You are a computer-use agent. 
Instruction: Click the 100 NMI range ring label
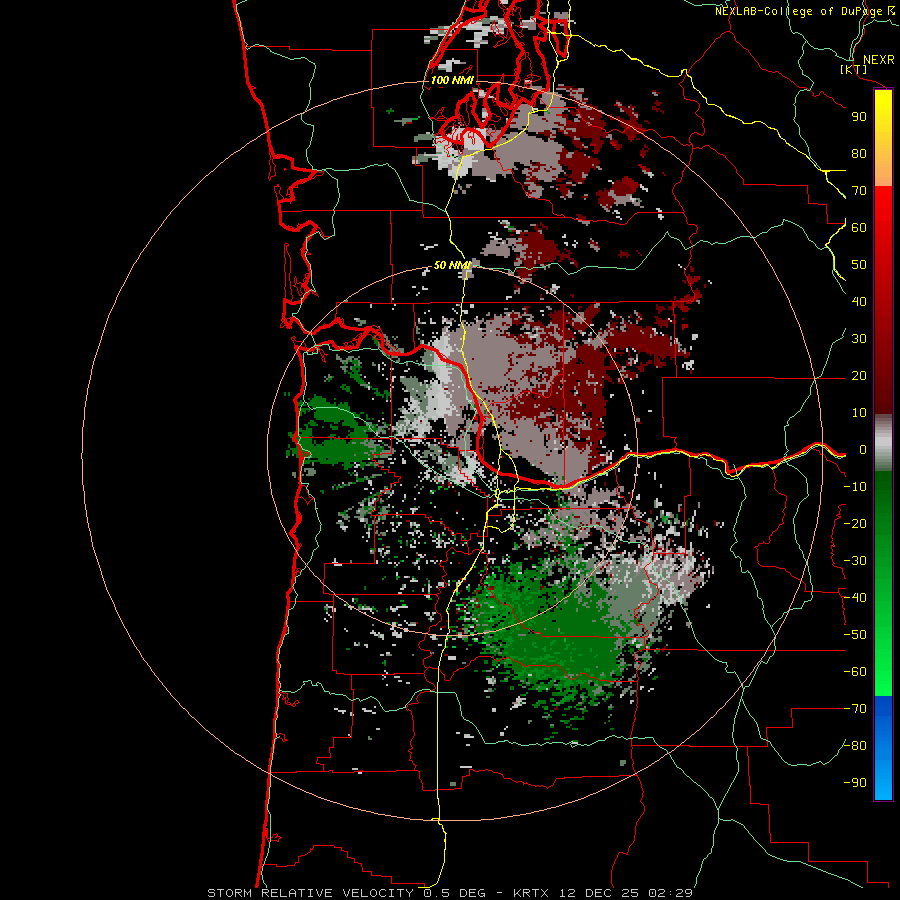[x=452, y=80]
